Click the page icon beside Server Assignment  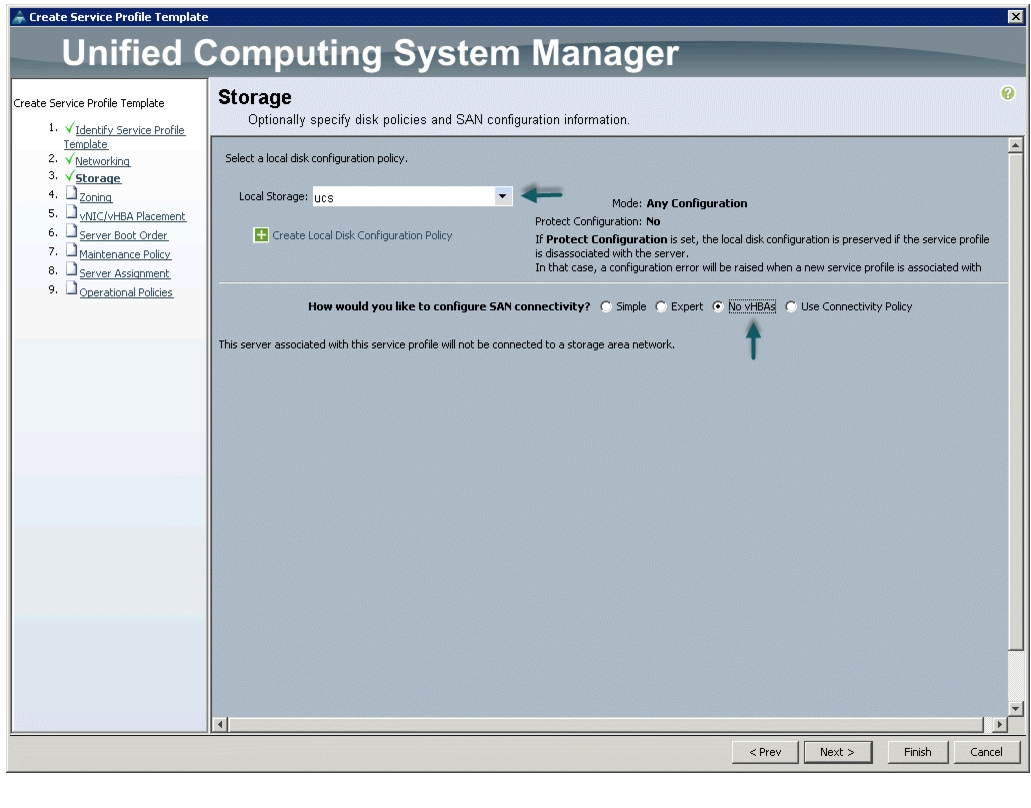(x=71, y=270)
